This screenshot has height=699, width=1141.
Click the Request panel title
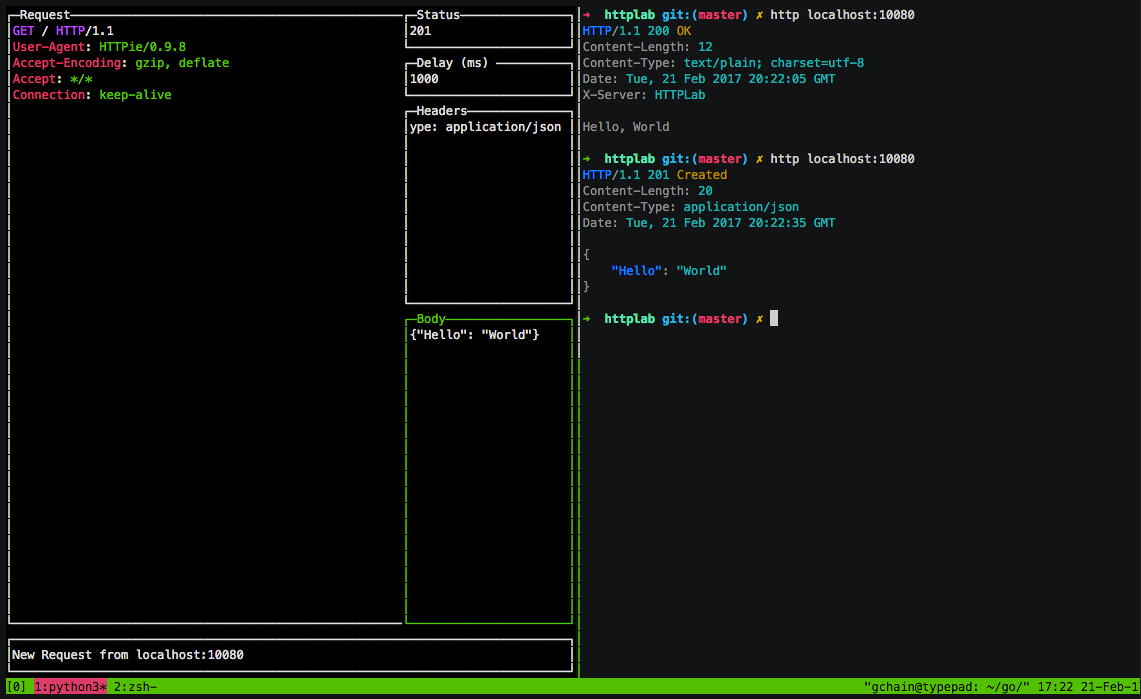point(45,15)
